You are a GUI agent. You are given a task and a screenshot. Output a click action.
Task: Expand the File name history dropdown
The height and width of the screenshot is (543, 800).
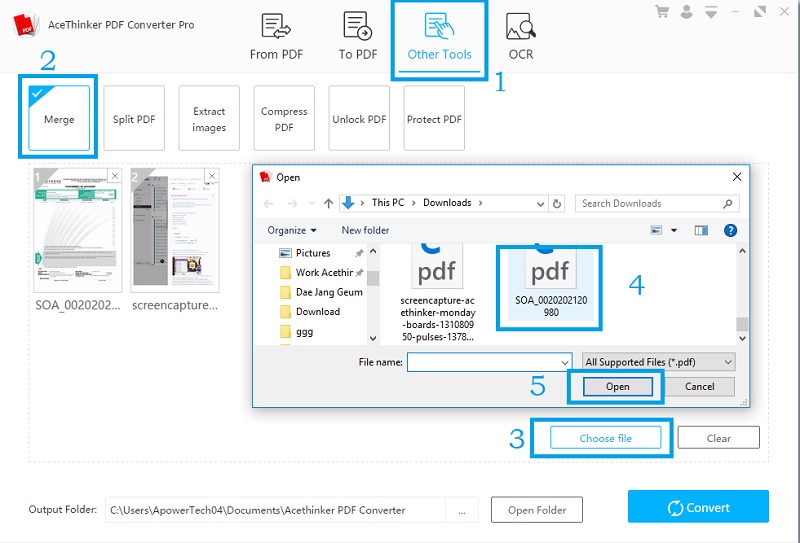pyautogui.click(x=565, y=362)
